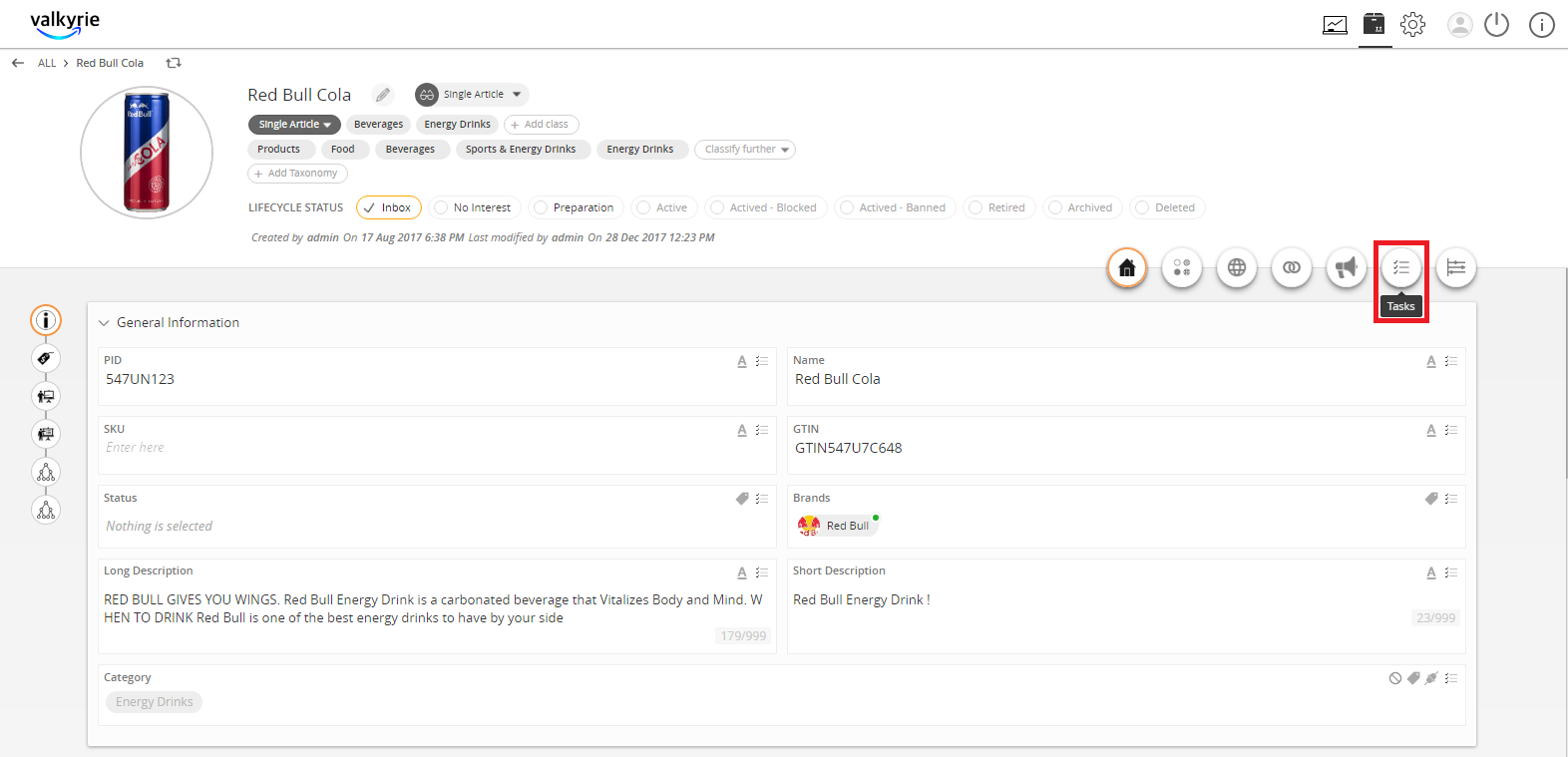The width and height of the screenshot is (1568, 757).
Task: Select the Actived - Blocked lifecycle status
Action: [x=765, y=207]
